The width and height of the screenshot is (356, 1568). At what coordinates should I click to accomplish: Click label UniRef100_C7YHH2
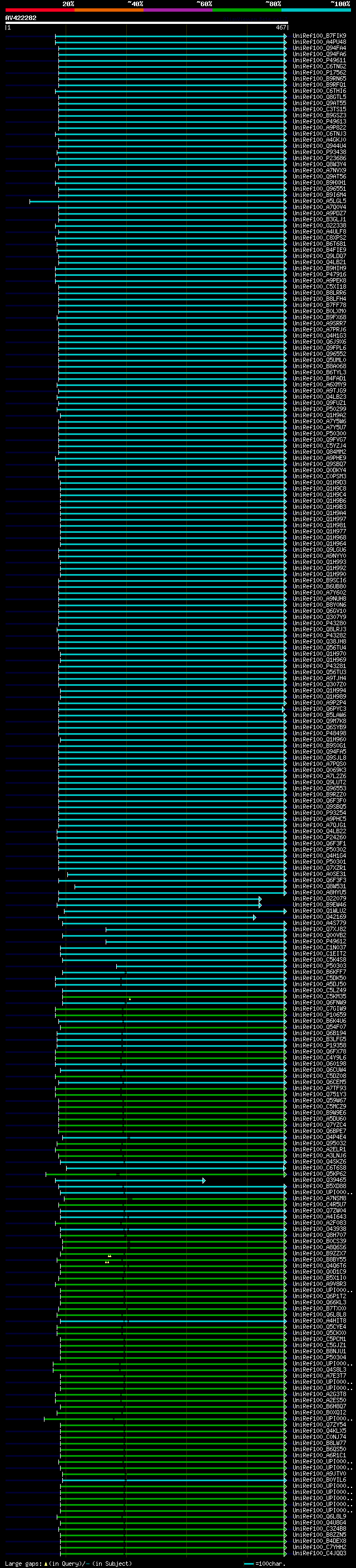click(319, 1547)
